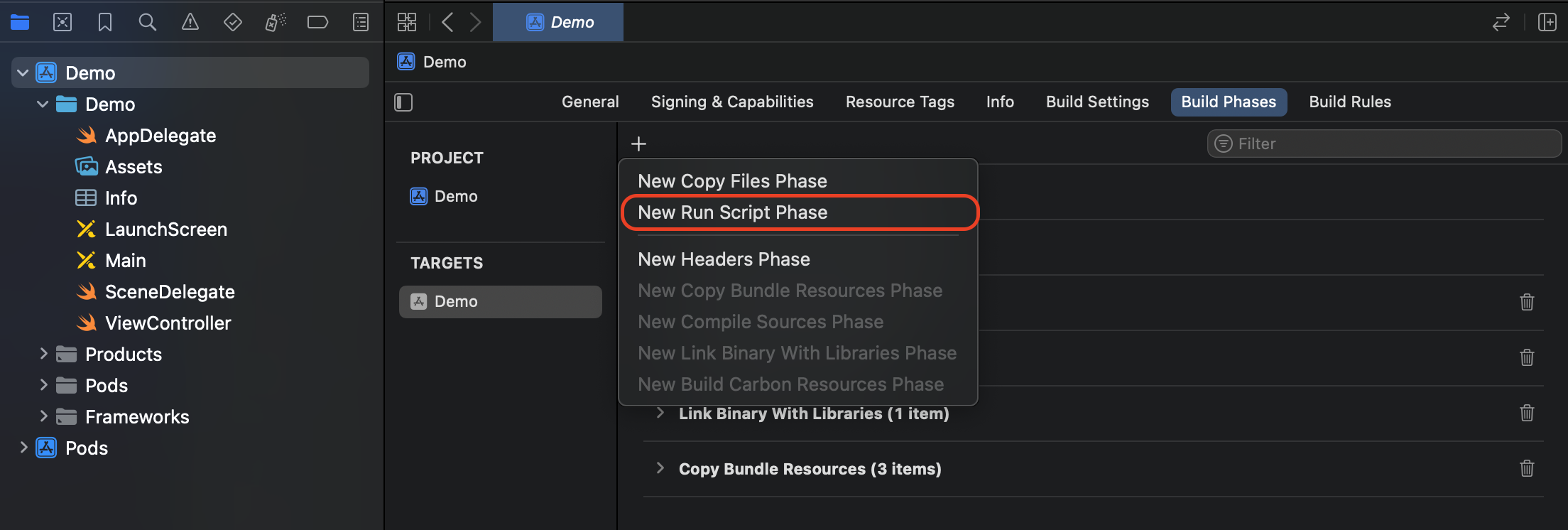
Task: Click the editor options swap-arrows icon
Action: (1501, 23)
